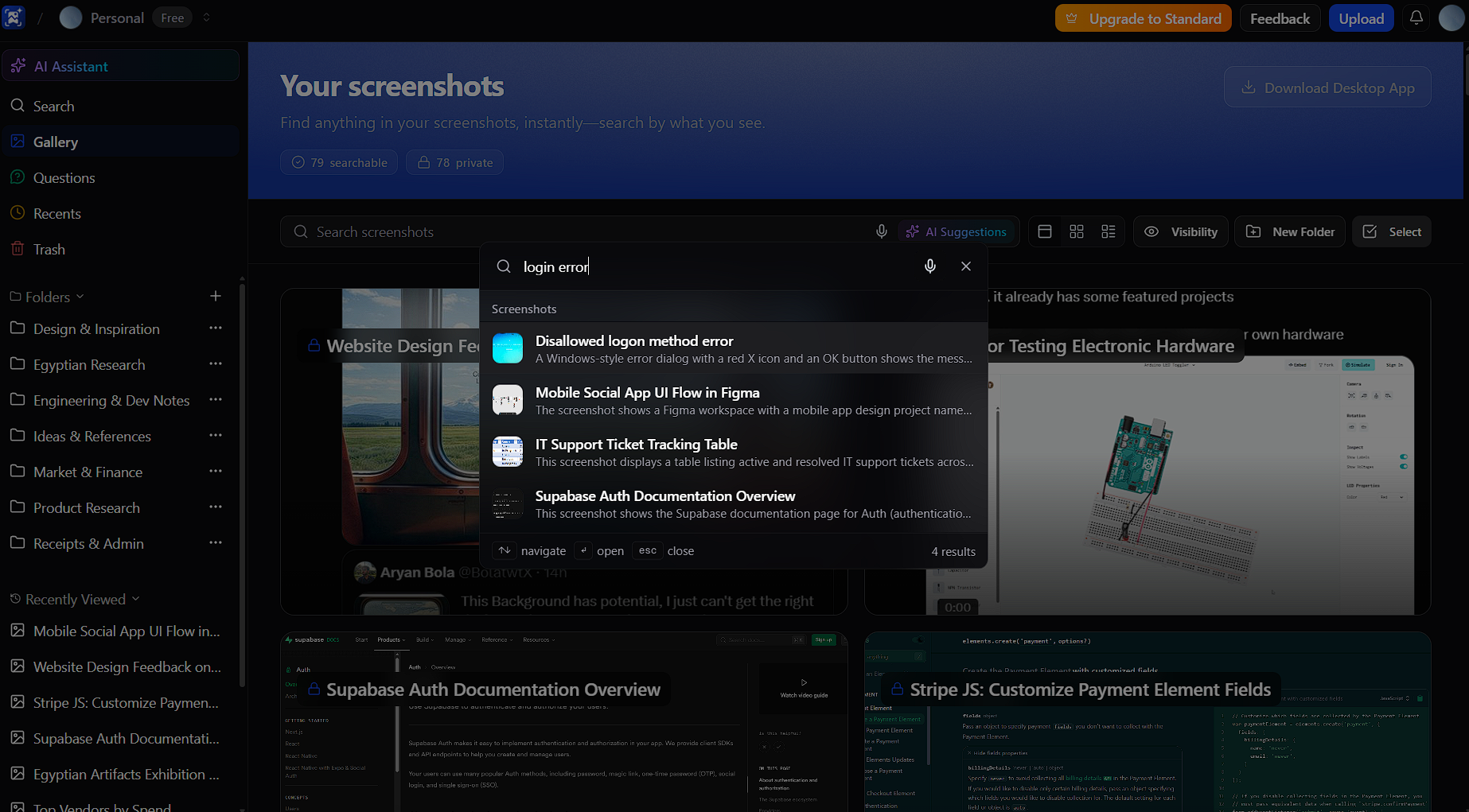This screenshot has width=1469, height=812.
Task: Open the options menu for Egyptian Research folder
Action: point(216,363)
